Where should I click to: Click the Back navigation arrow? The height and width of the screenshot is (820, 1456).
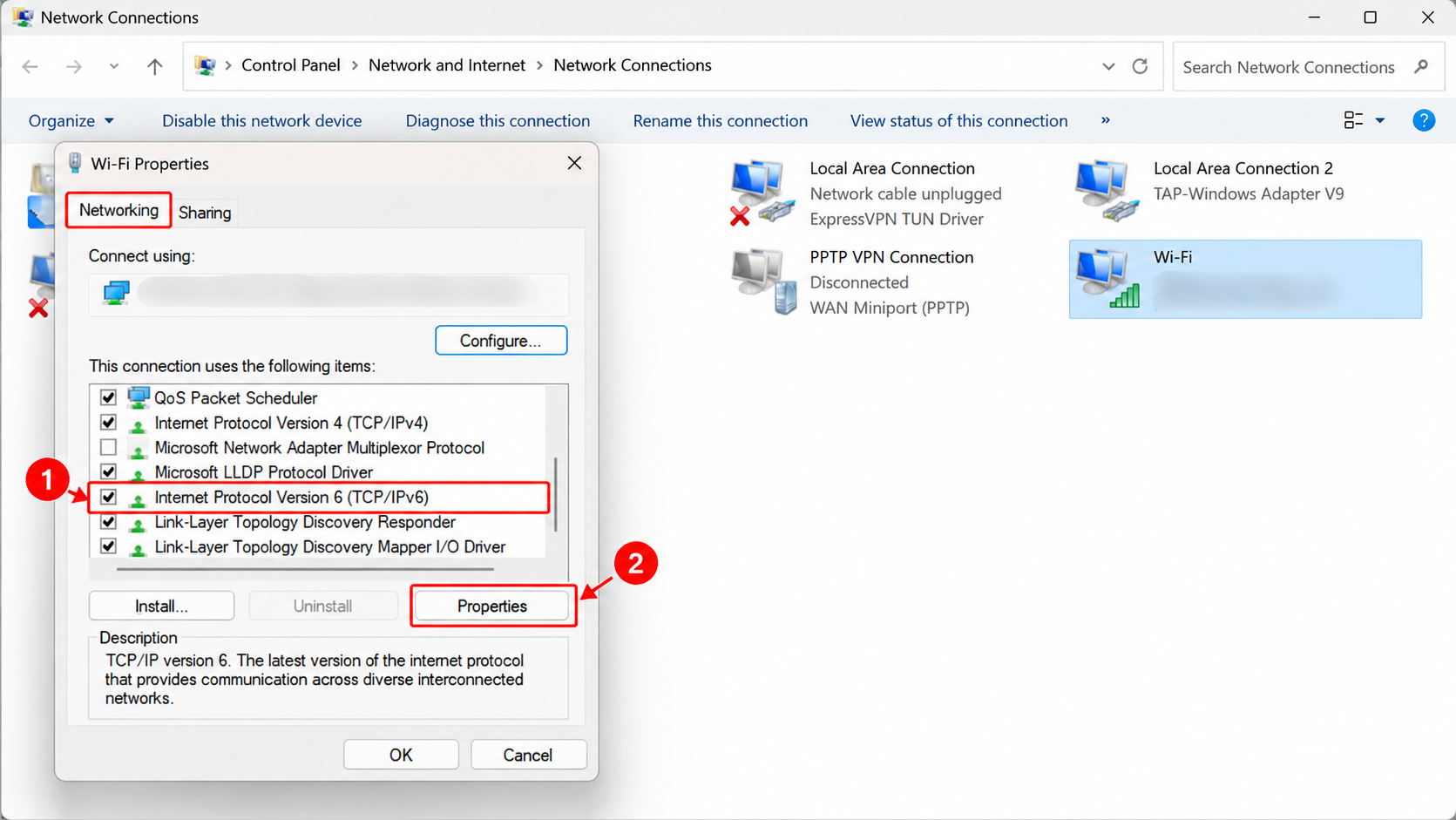coord(30,66)
